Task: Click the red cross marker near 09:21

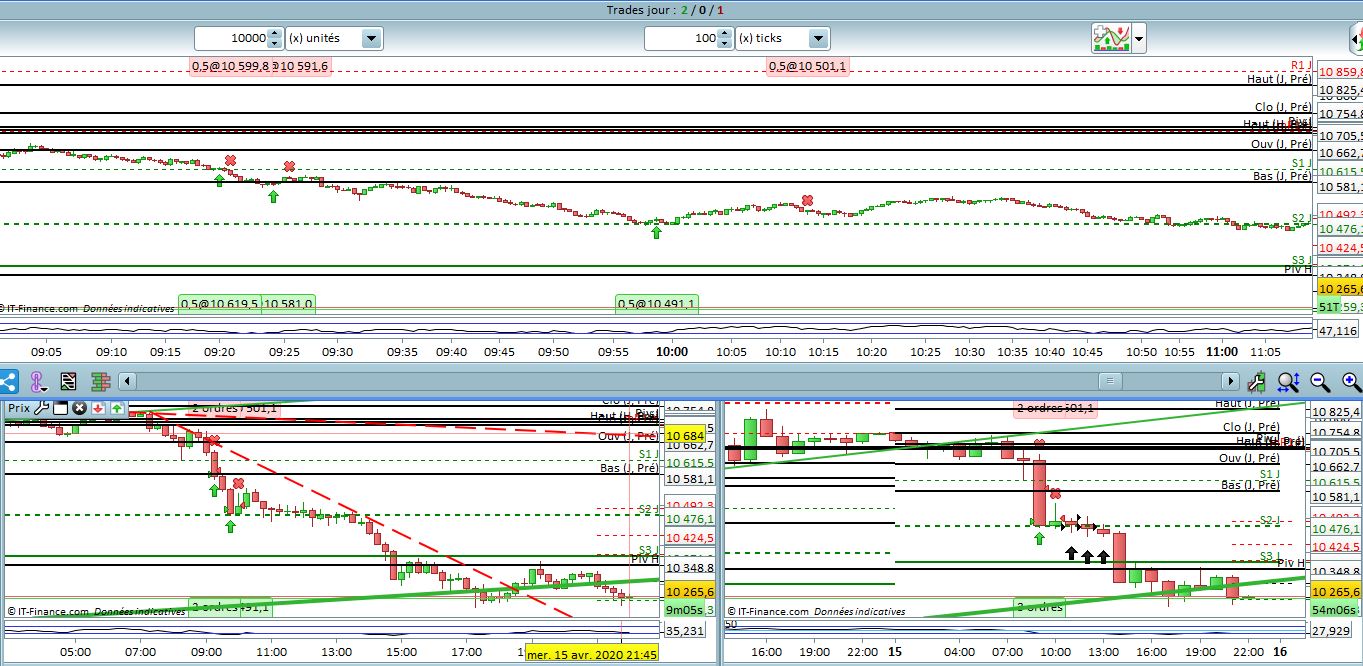Action: pos(231,160)
